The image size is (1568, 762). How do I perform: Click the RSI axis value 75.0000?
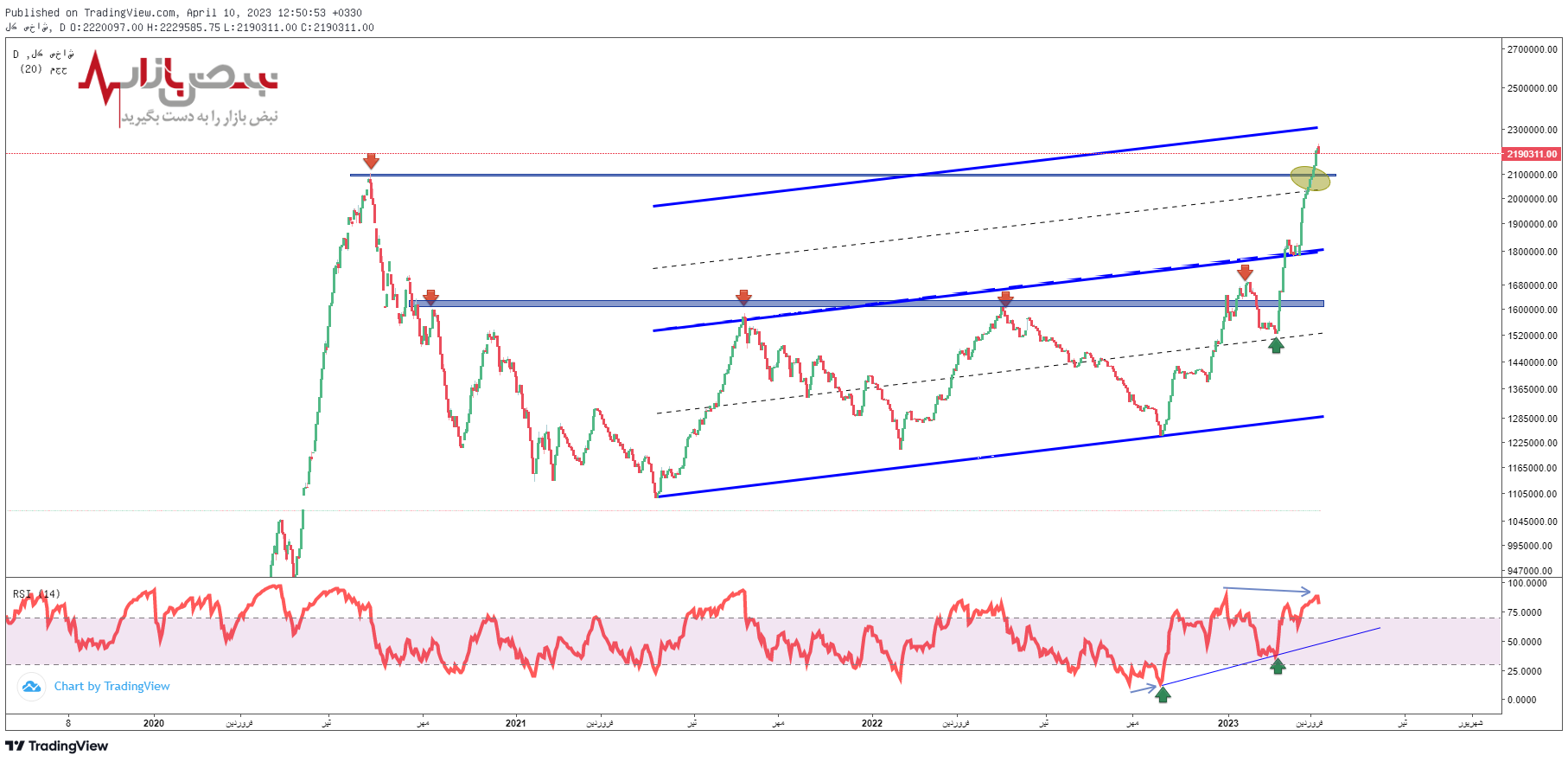pyautogui.click(x=1525, y=612)
